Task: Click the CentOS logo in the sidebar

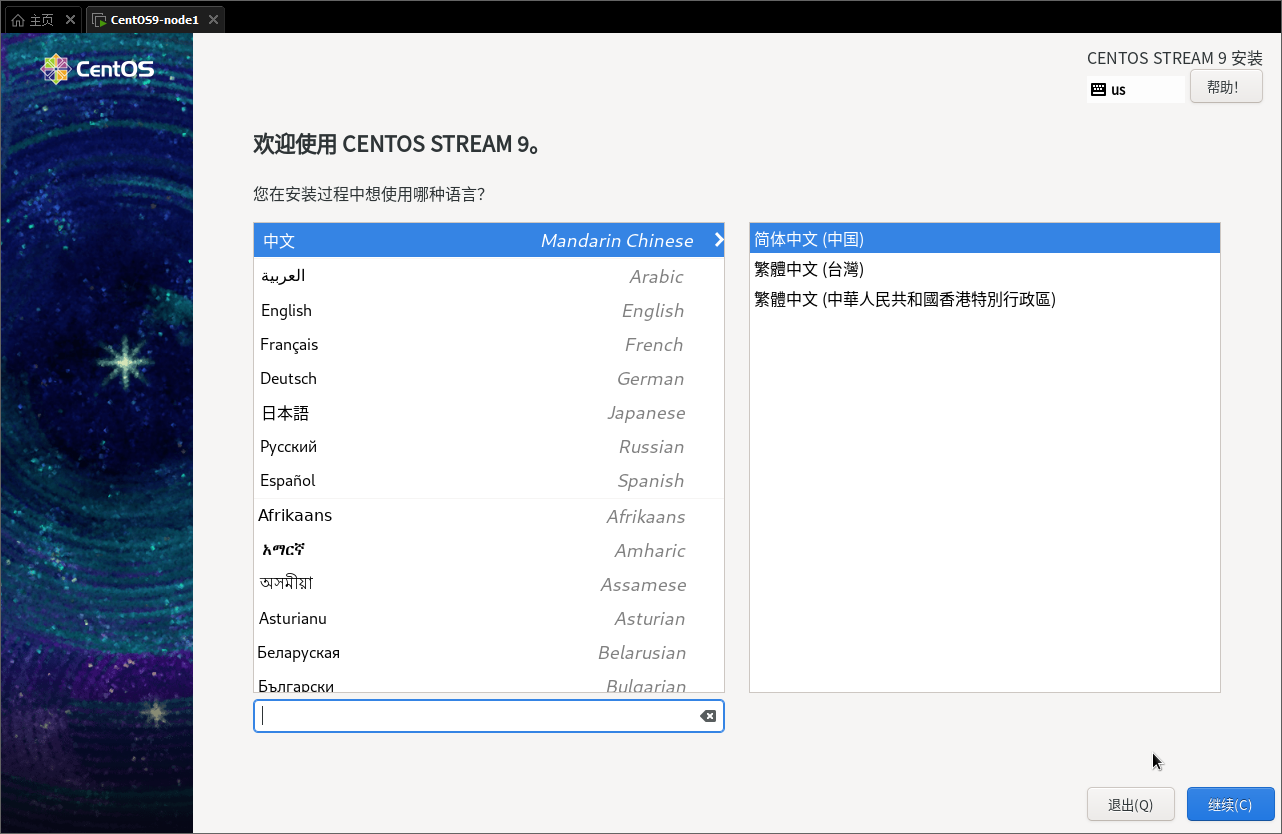Action: [x=97, y=69]
